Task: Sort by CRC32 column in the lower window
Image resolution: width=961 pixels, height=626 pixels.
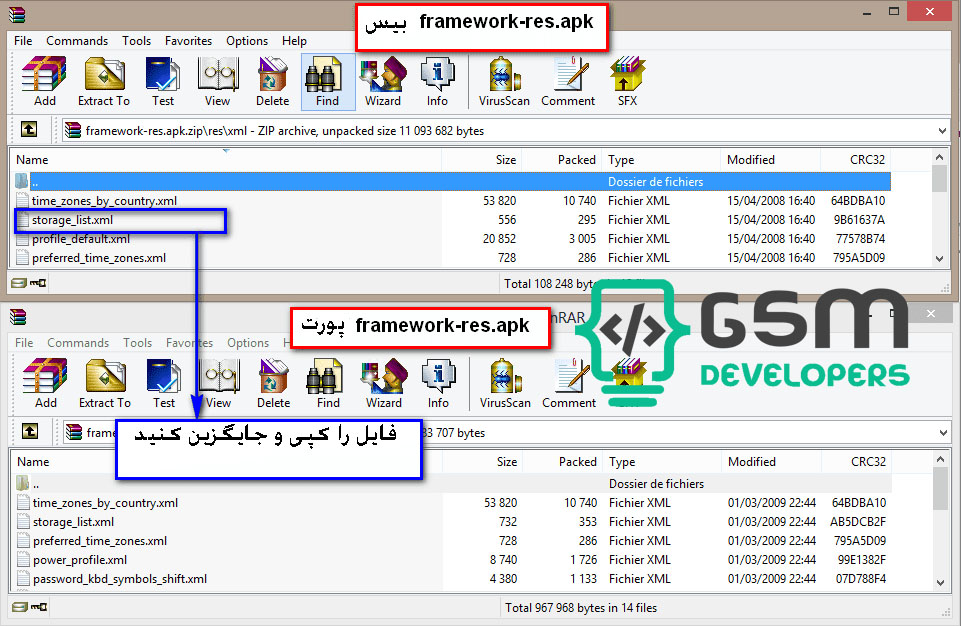Action: (856, 462)
